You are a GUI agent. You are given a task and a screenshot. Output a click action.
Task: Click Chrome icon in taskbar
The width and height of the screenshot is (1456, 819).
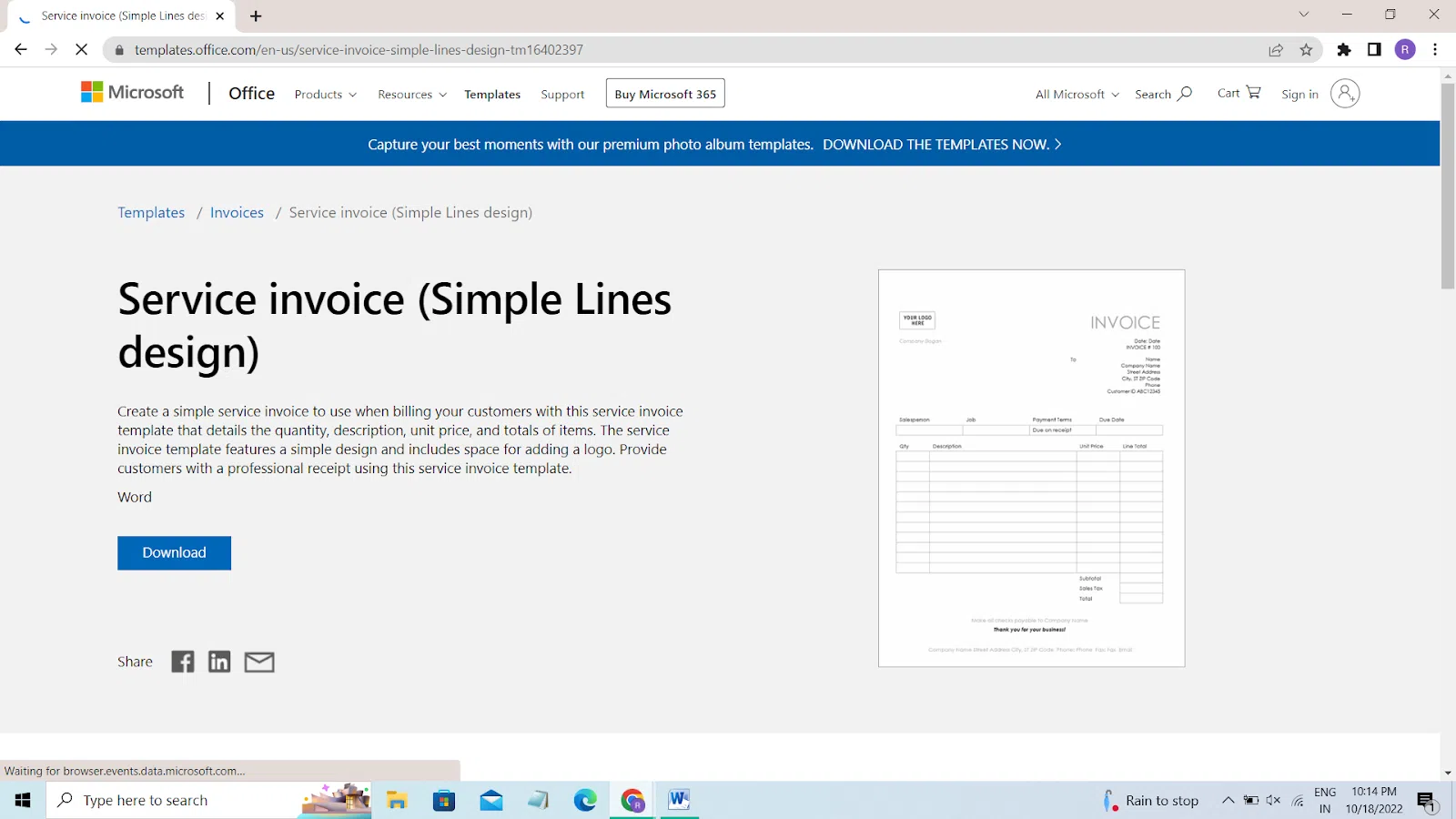tap(632, 800)
